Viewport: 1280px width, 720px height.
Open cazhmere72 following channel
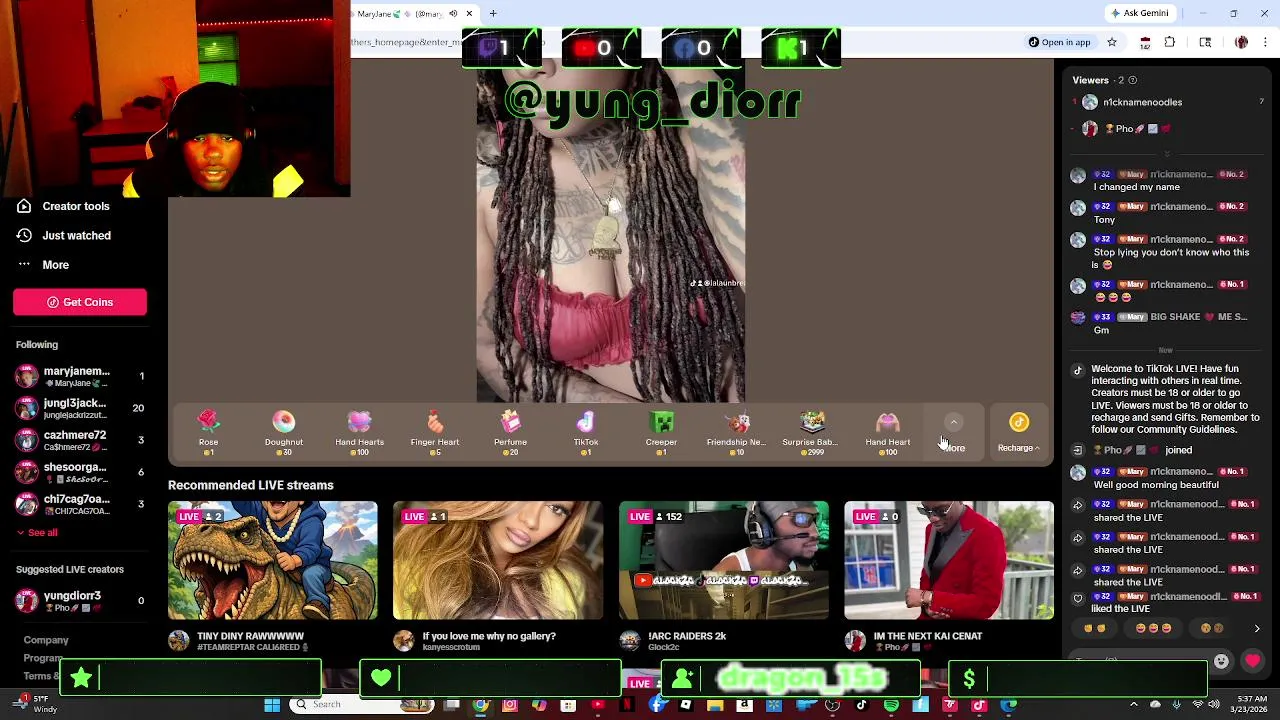pyautogui.click(x=80, y=440)
